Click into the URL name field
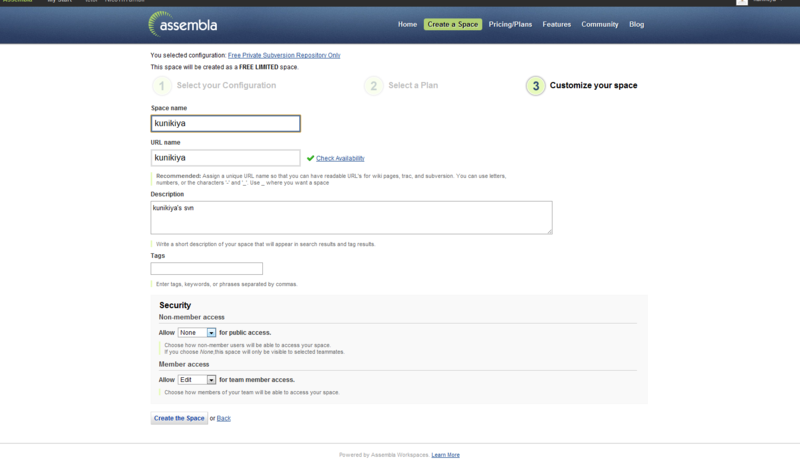This screenshot has height=465, width=800. click(226, 158)
